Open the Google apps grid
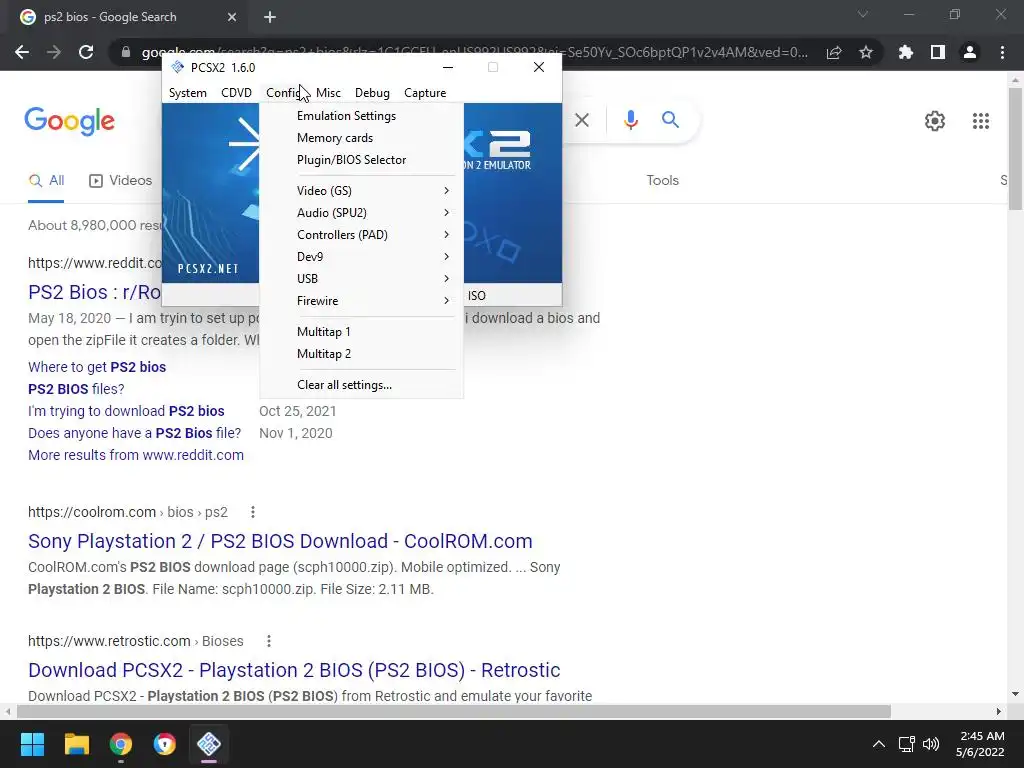Image resolution: width=1024 pixels, height=768 pixels. coord(981,121)
